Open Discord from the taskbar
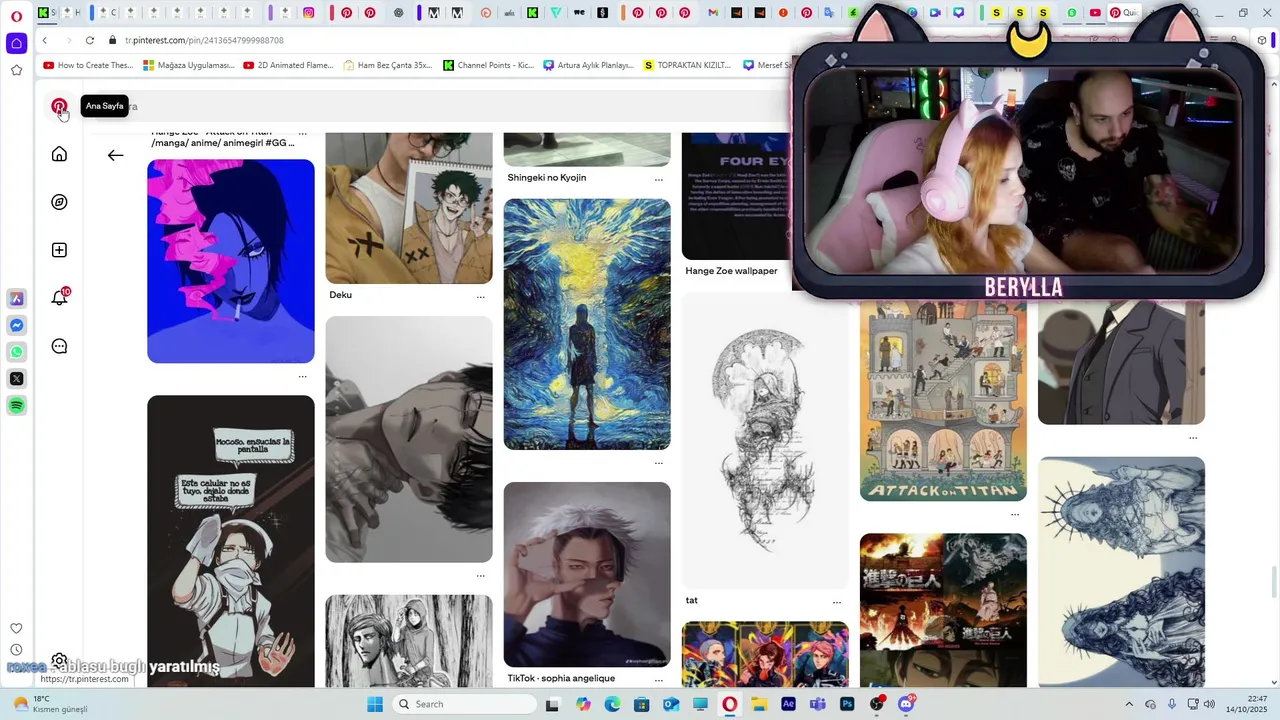Screen dimensions: 1280x720 [907, 704]
